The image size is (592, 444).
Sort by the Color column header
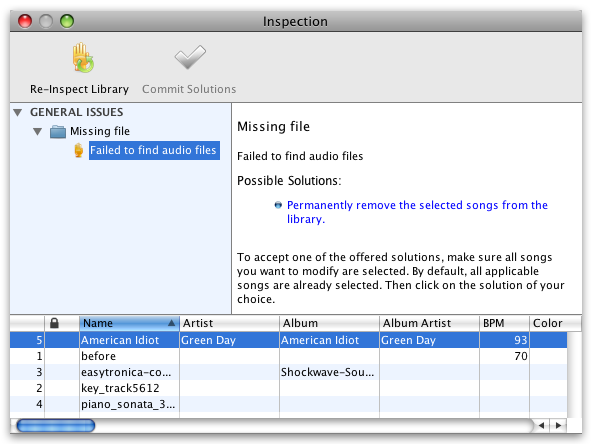pos(555,323)
